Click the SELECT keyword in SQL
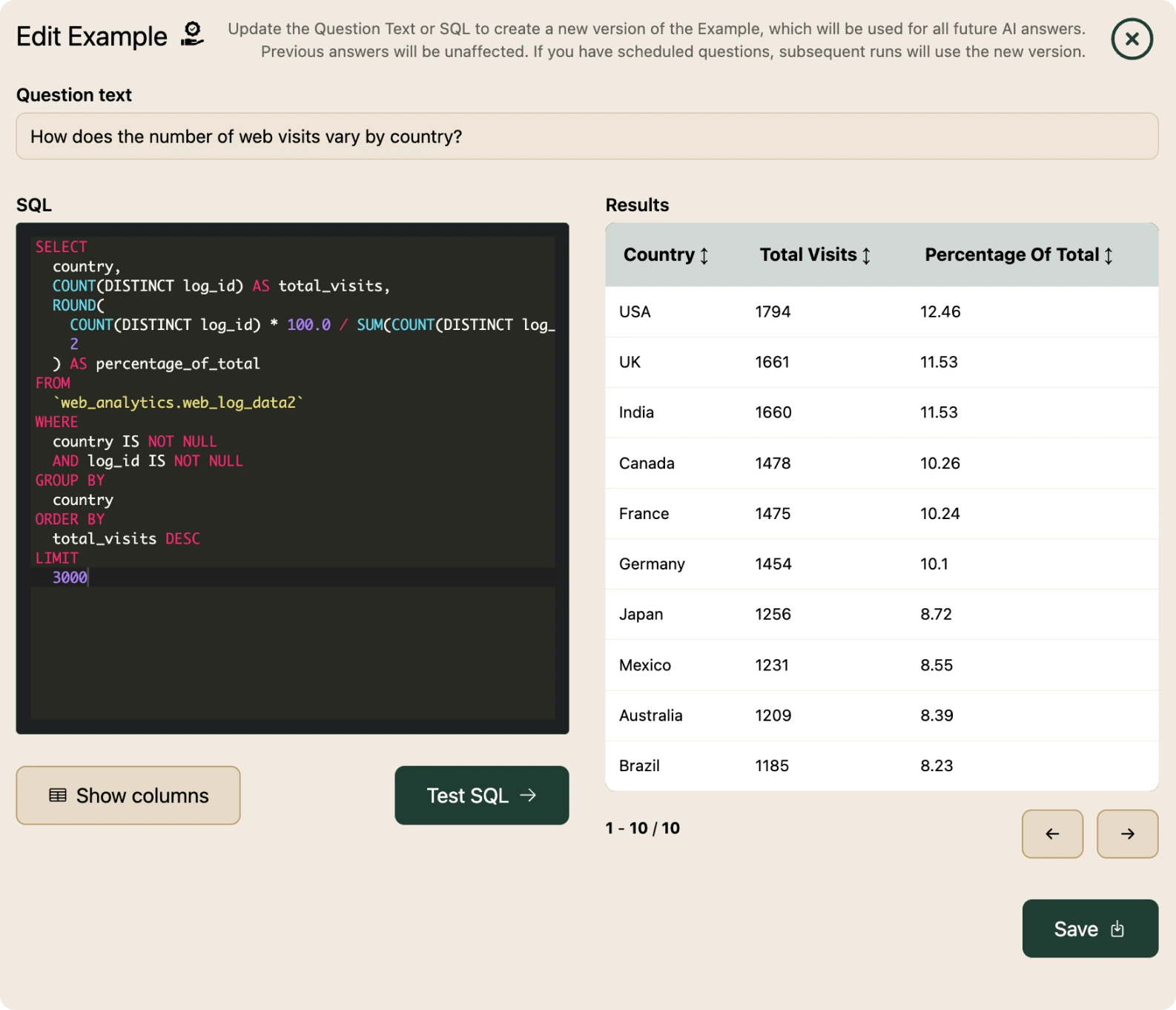Image resolution: width=1176 pixels, height=1010 pixels. coord(62,246)
